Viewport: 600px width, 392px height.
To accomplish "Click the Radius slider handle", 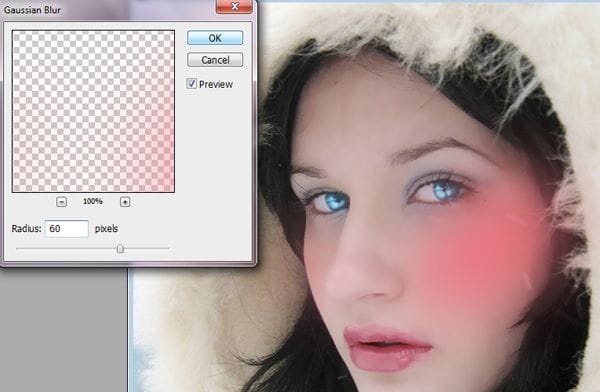I will tap(120, 249).
